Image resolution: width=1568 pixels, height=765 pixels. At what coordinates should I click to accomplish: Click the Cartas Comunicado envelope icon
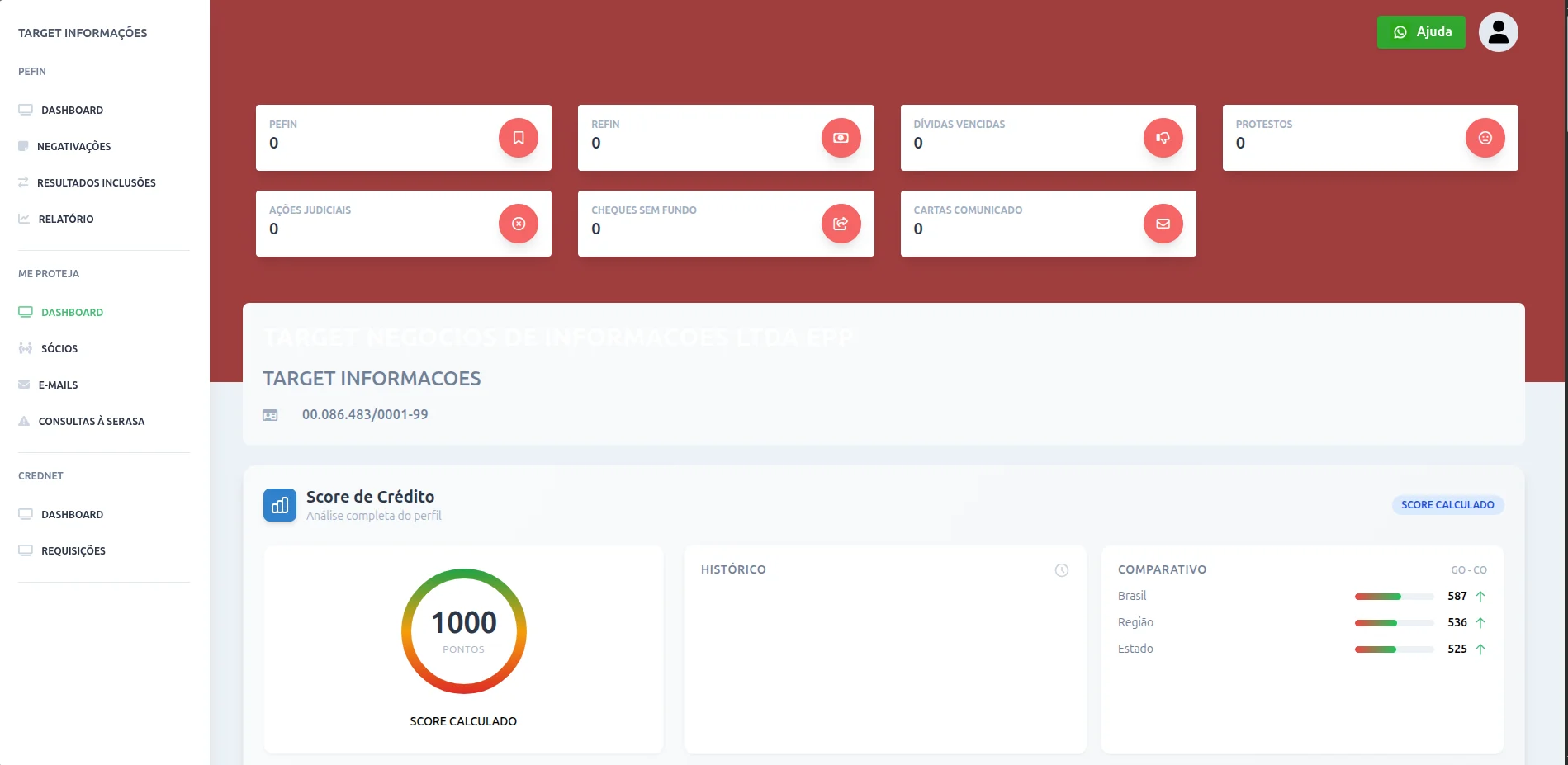[1163, 224]
